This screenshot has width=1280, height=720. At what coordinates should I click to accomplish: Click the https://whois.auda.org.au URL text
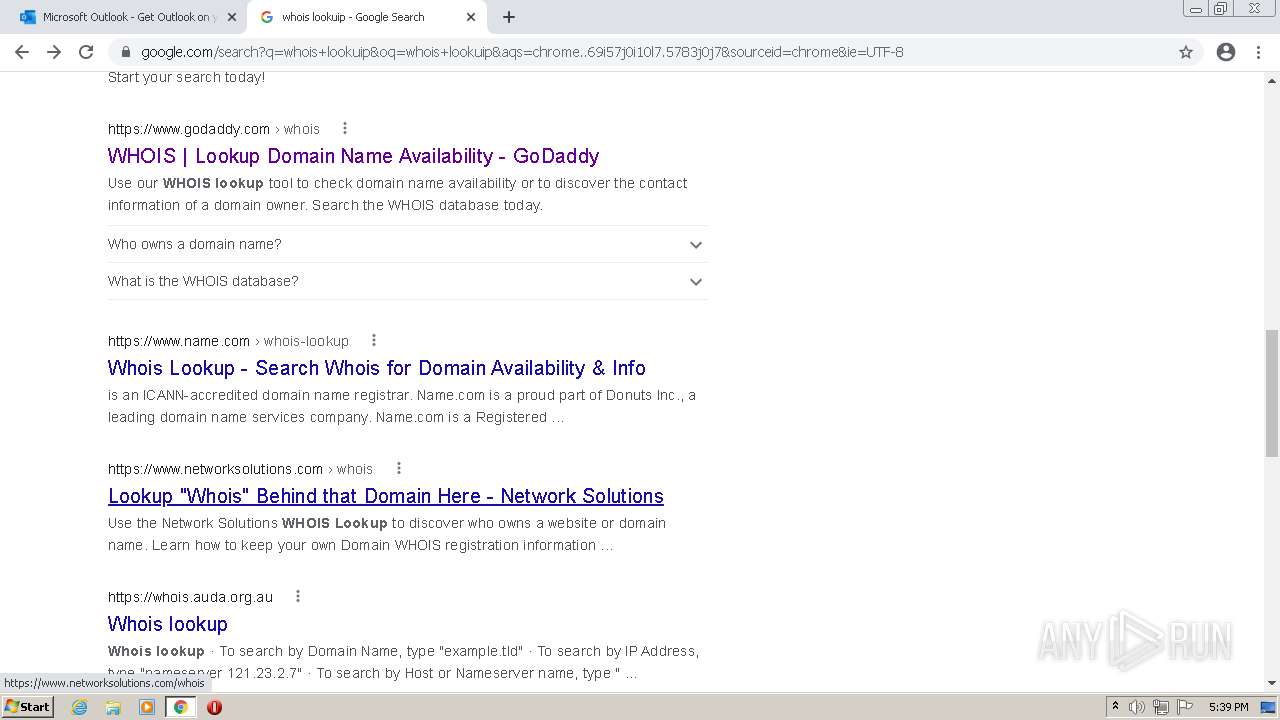[190, 597]
